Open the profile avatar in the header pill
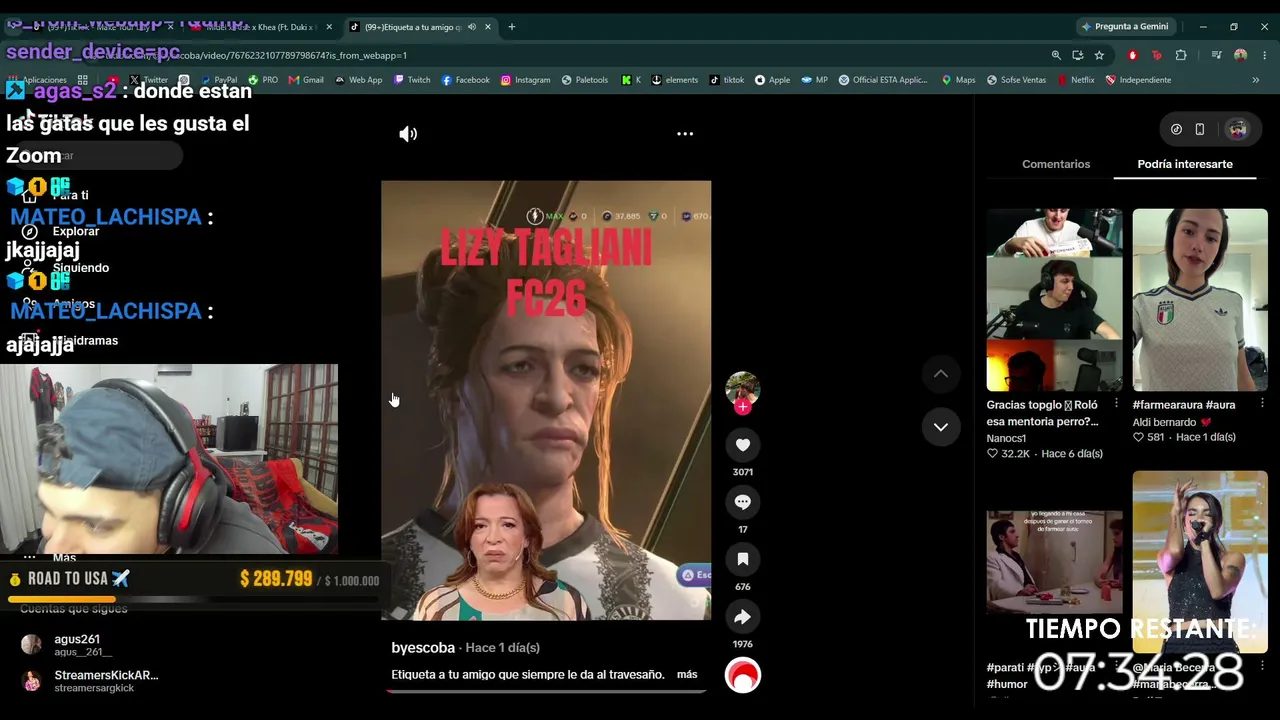1280x720 pixels. coord(1238,129)
